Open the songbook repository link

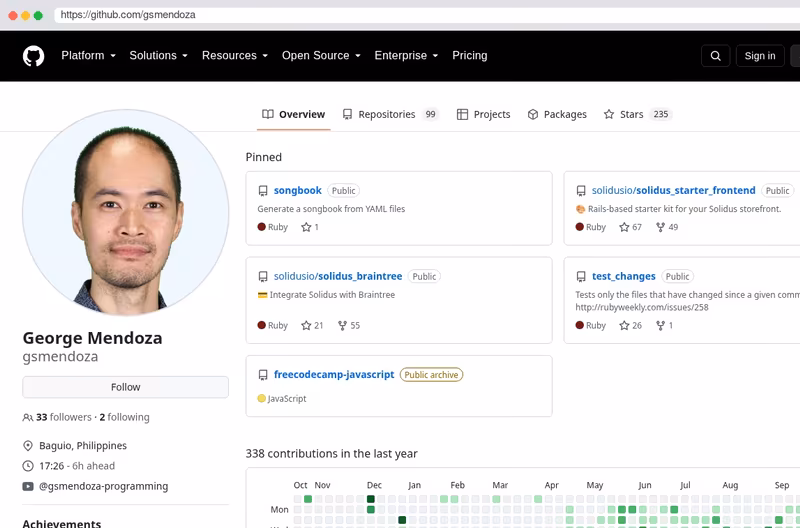[x=297, y=190]
